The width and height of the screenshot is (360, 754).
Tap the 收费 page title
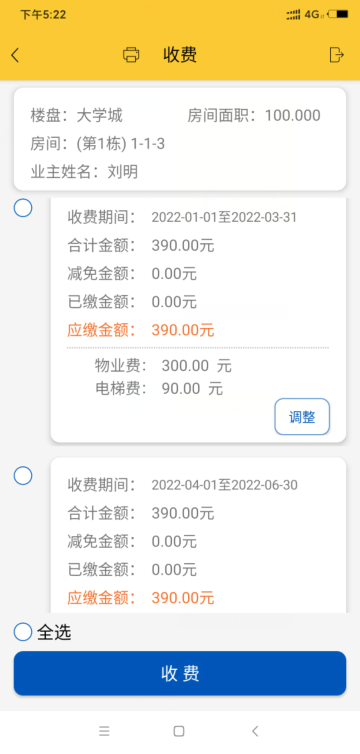(x=180, y=55)
